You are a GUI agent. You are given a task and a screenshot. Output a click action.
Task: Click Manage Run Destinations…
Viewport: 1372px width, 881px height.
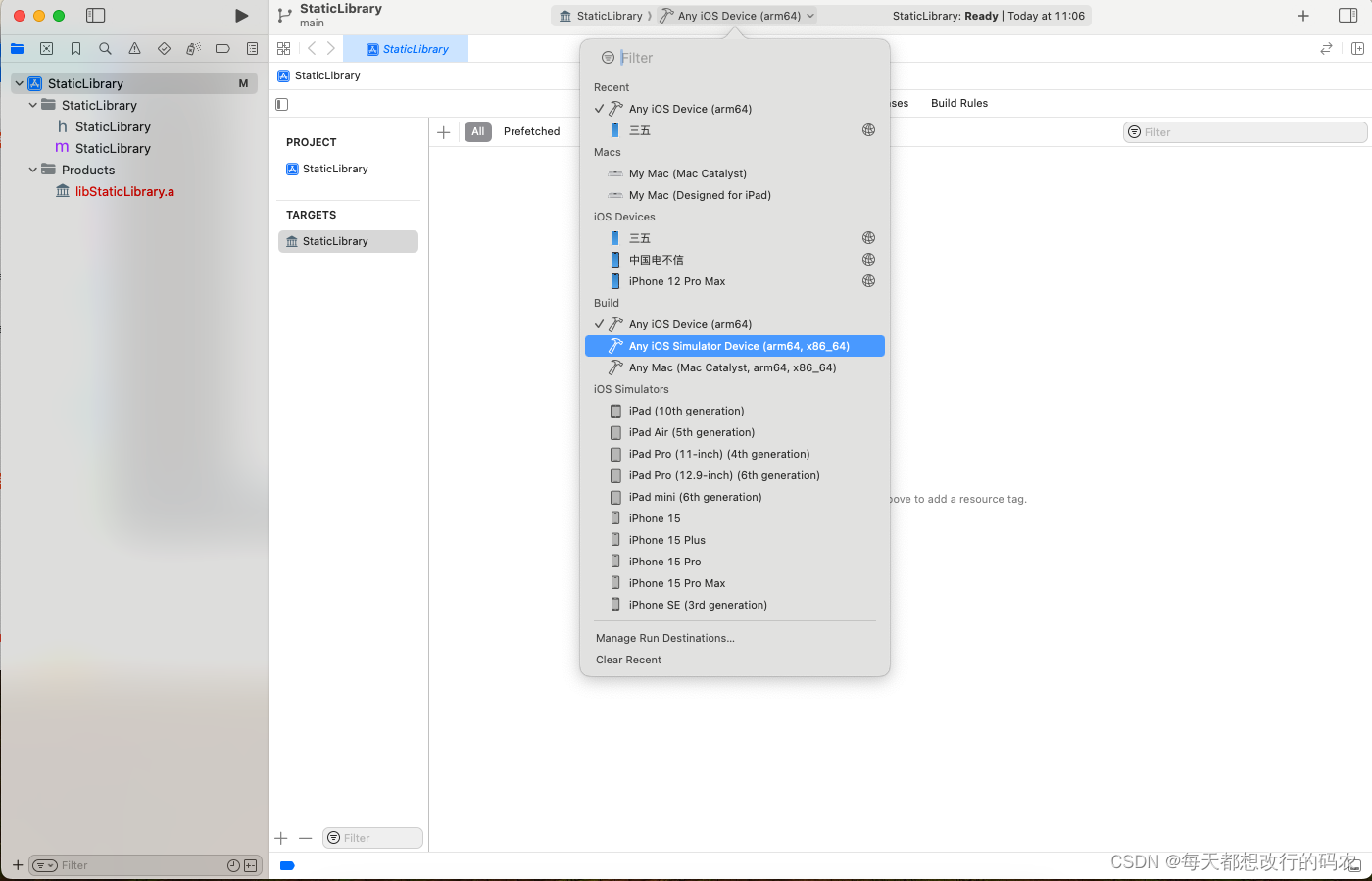tap(665, 638)
